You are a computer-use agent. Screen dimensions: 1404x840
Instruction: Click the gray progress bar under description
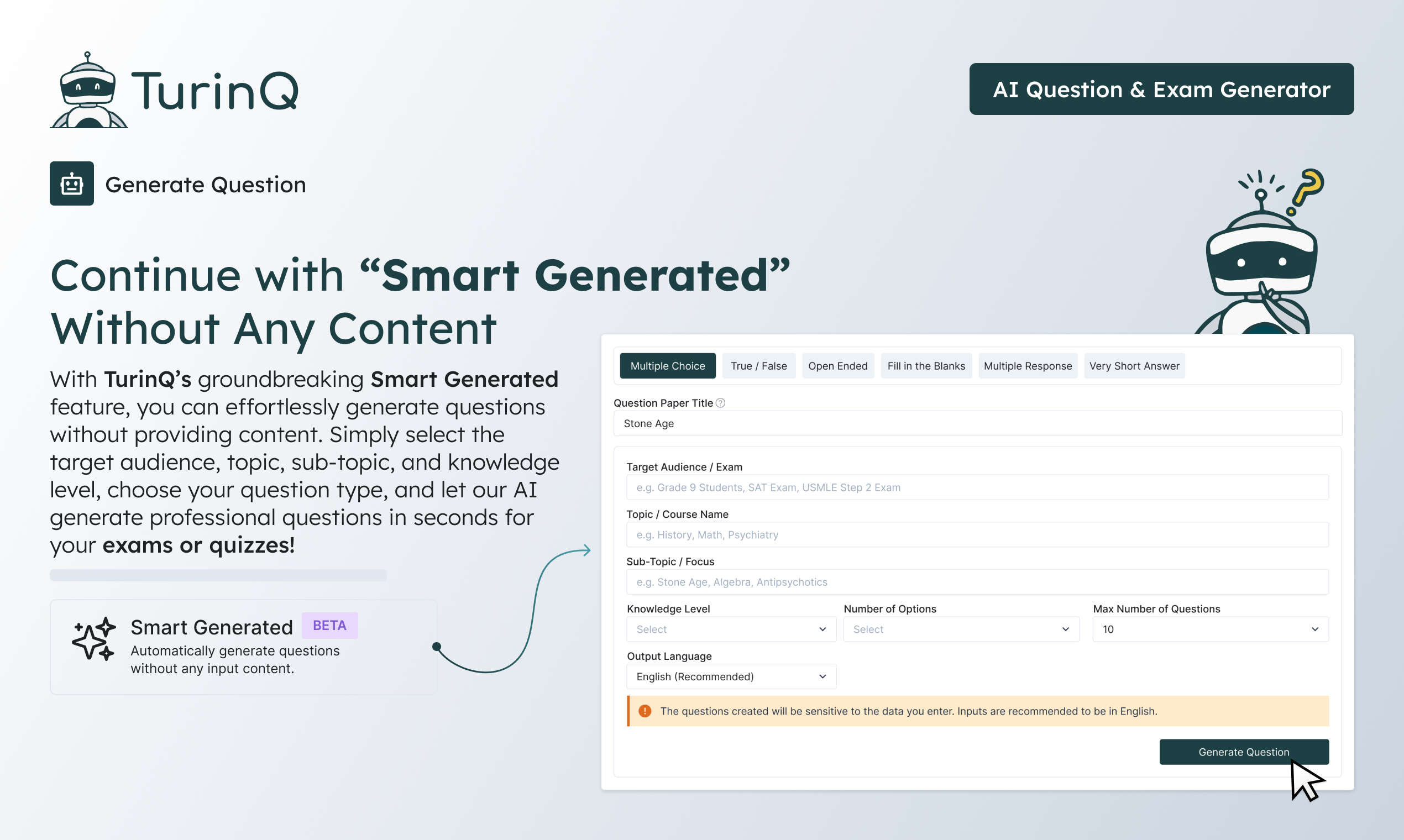(218, 575)
